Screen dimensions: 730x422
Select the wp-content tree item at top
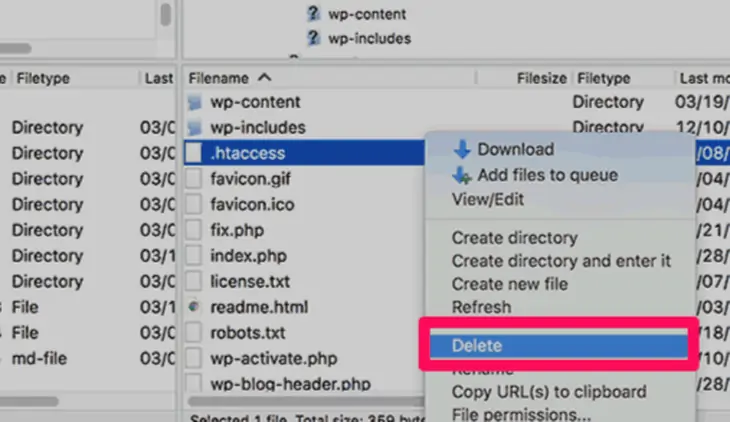coord(366,15)
